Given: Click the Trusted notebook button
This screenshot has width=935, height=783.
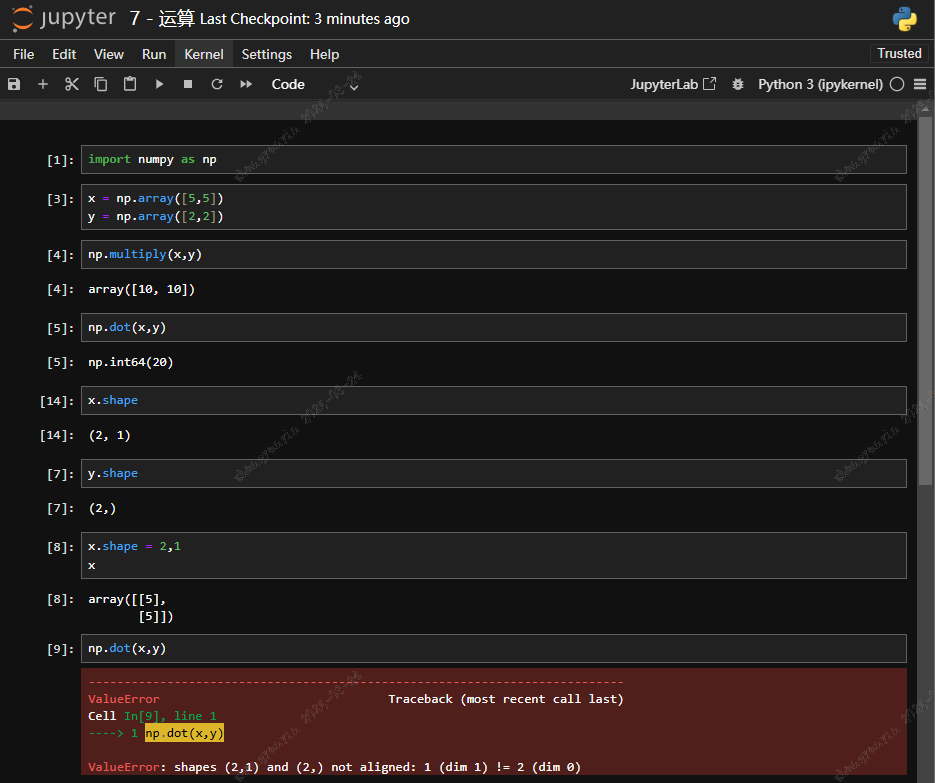Looking at the screenshot, I should coord(899,54).
